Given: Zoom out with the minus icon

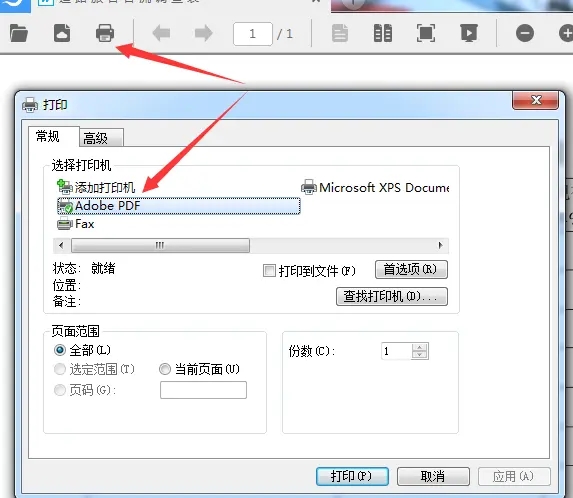Looking at the screenshot, I should click(x=525, y=33).
